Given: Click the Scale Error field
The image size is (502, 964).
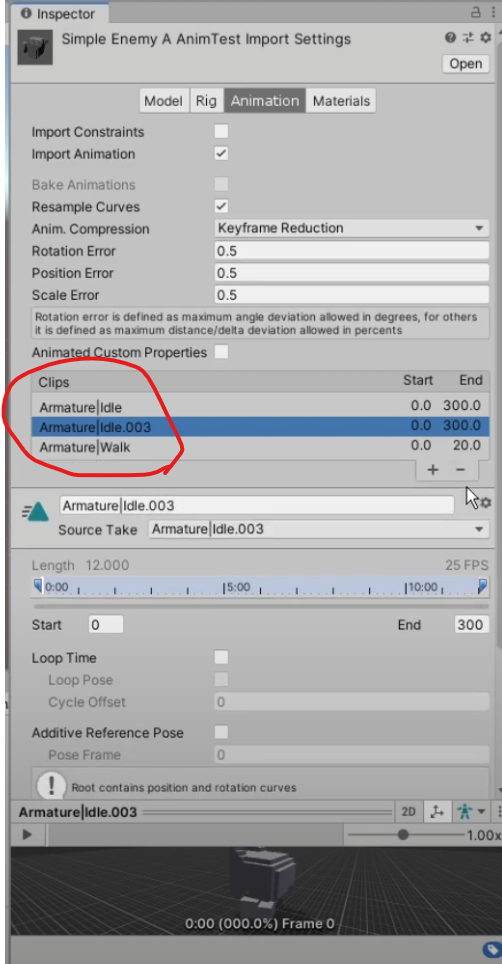Looking at the screenshot, I should click(x=351, y=294).
